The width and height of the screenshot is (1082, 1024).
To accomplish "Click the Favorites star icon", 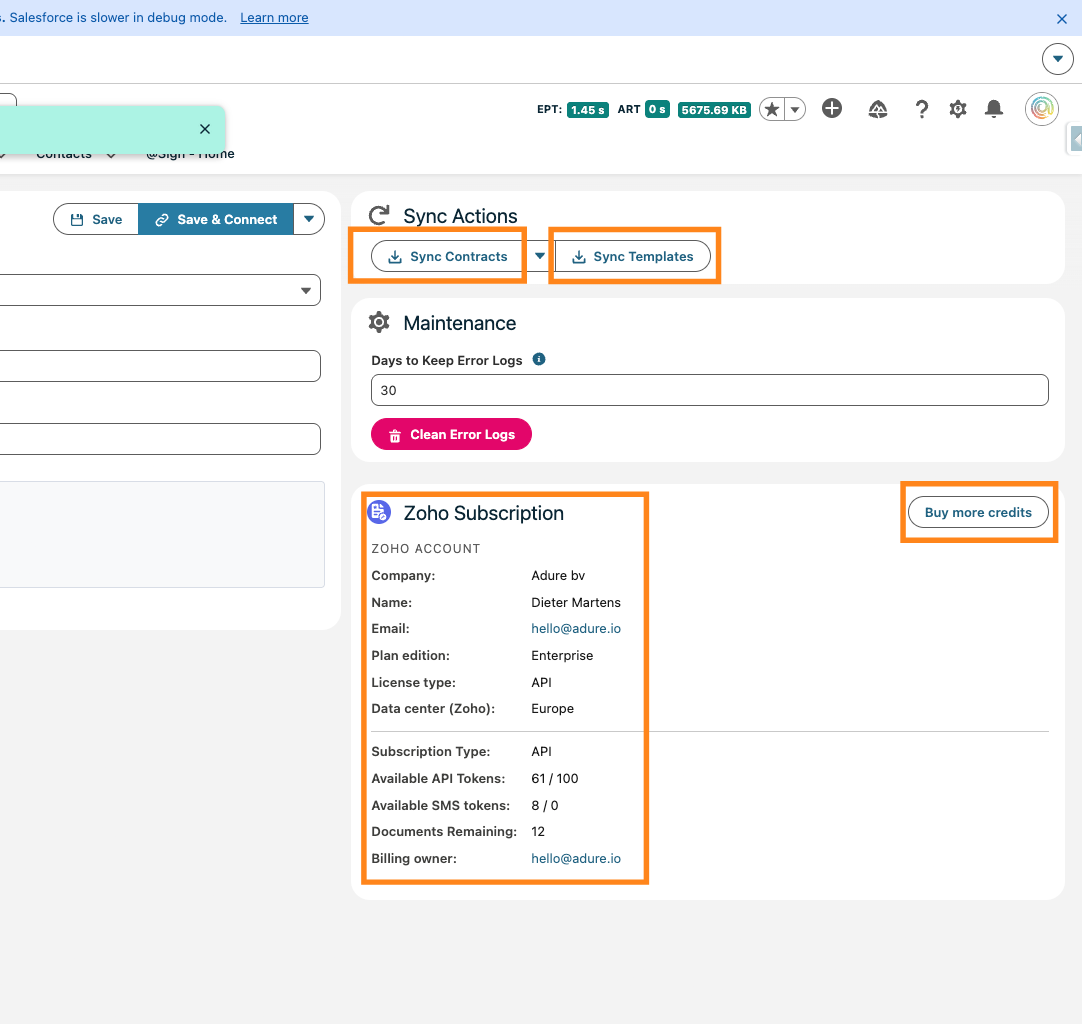I will 771,109.
